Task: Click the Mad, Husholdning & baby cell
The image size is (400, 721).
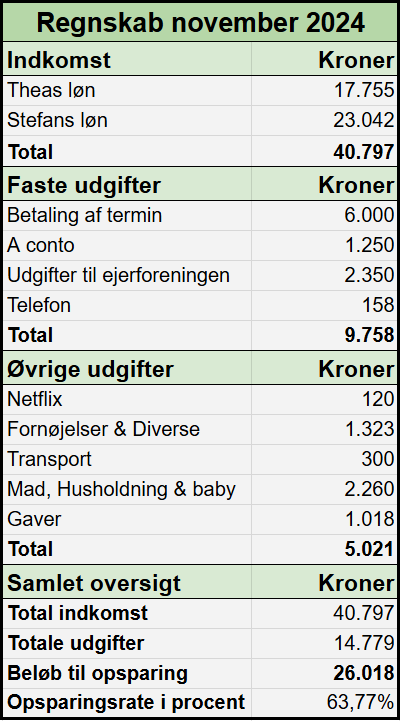Action: [127, 489]
